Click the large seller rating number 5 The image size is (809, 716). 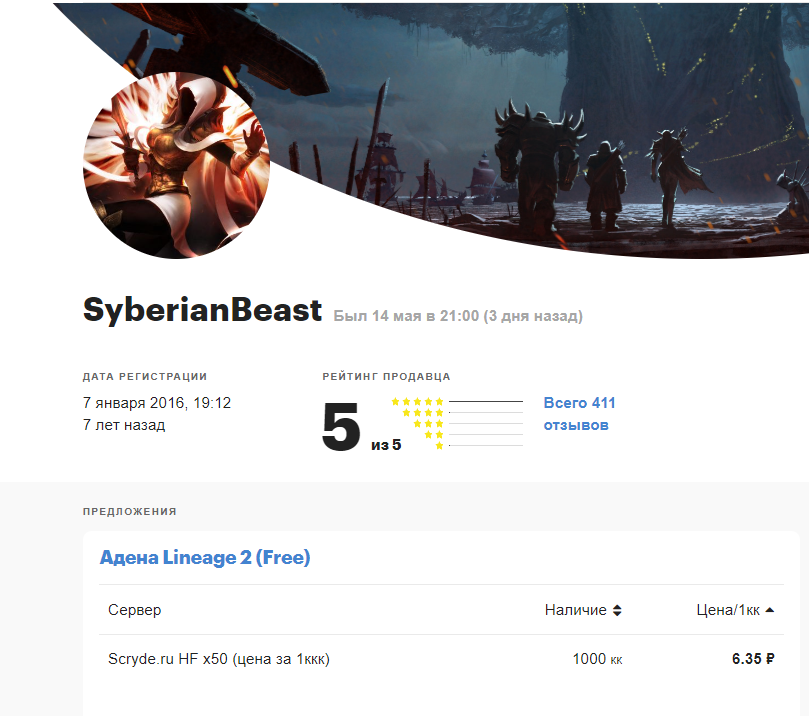click(341, 428)
